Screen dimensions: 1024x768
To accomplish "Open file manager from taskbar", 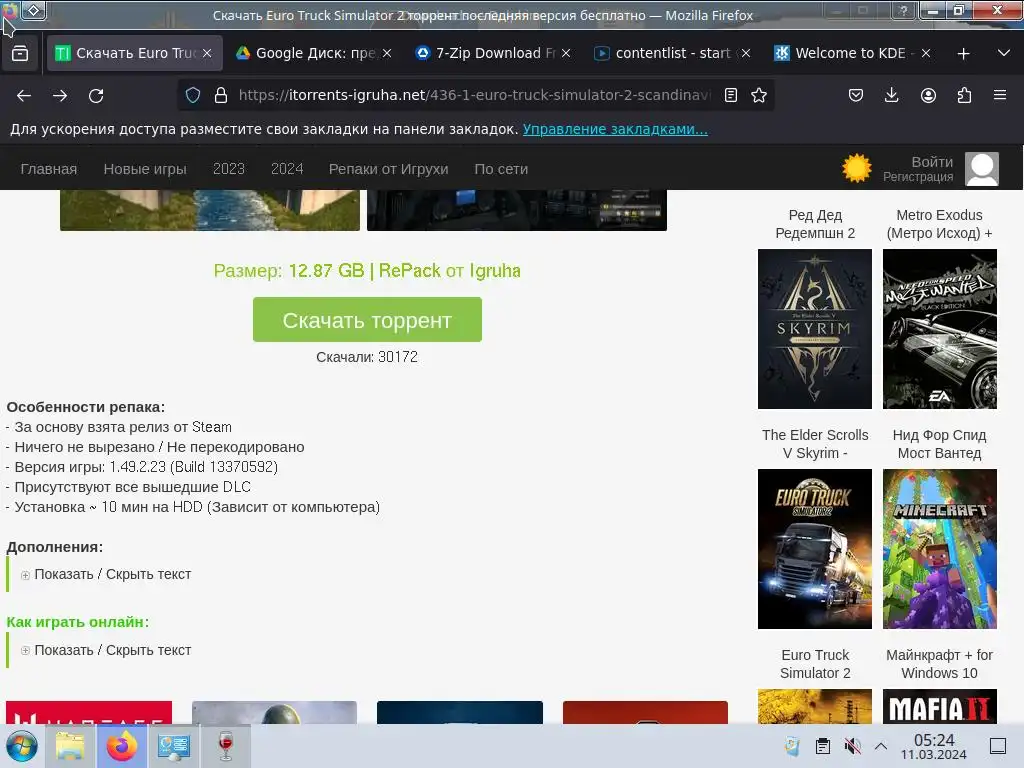I will pos(70,746).
